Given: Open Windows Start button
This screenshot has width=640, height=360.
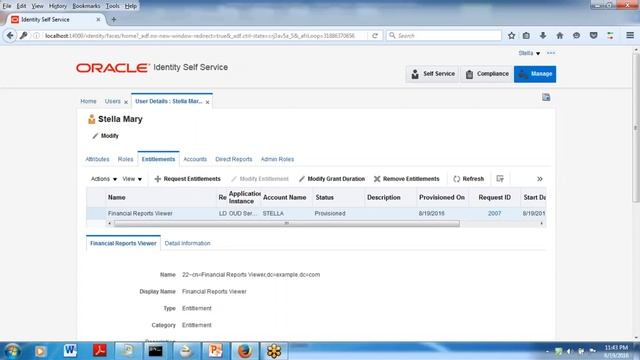Looking at the screenshot, I should pos(12,351).
